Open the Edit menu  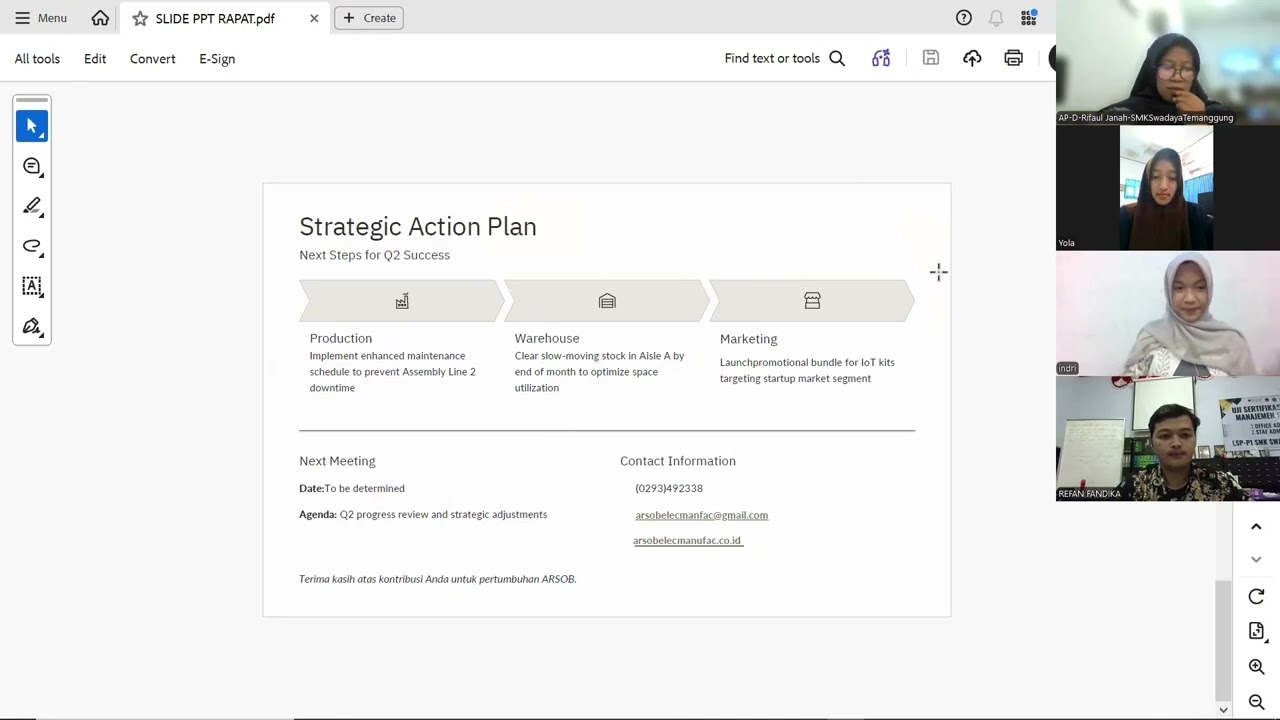pyautogui.click(x=95, y=59)
